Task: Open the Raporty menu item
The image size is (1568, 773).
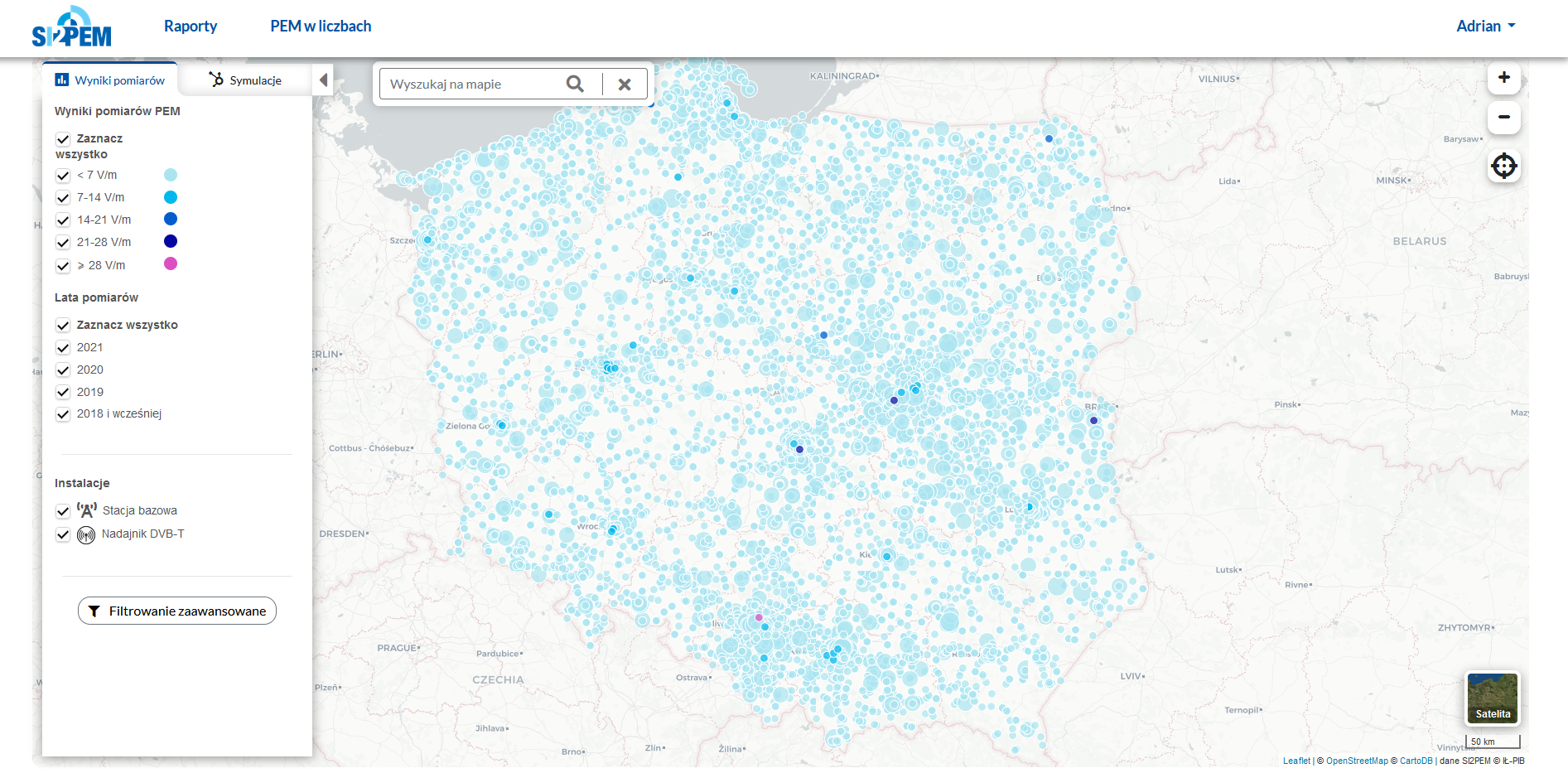Action: point(191,26)
